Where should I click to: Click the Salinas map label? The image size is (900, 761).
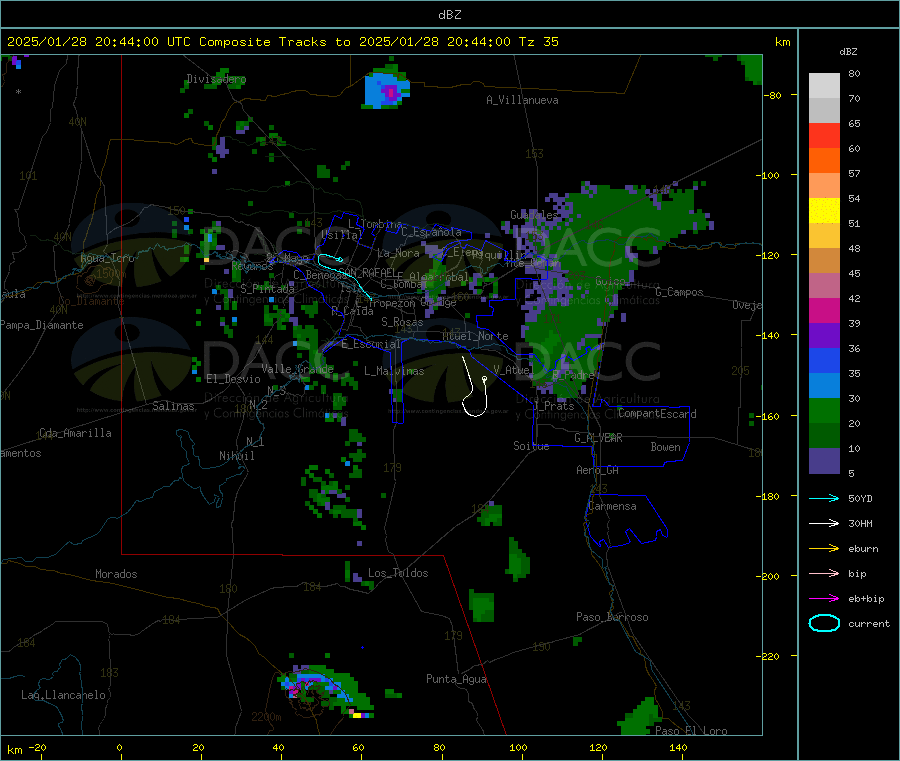(173, 406)
